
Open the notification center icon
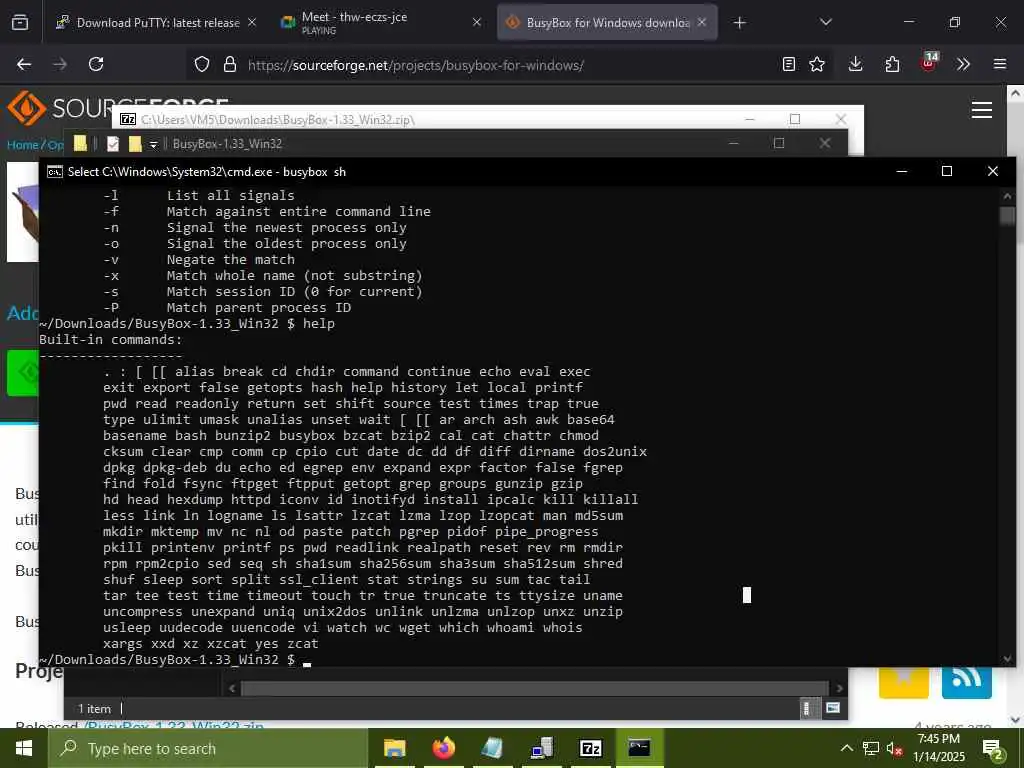coord(993,749)
